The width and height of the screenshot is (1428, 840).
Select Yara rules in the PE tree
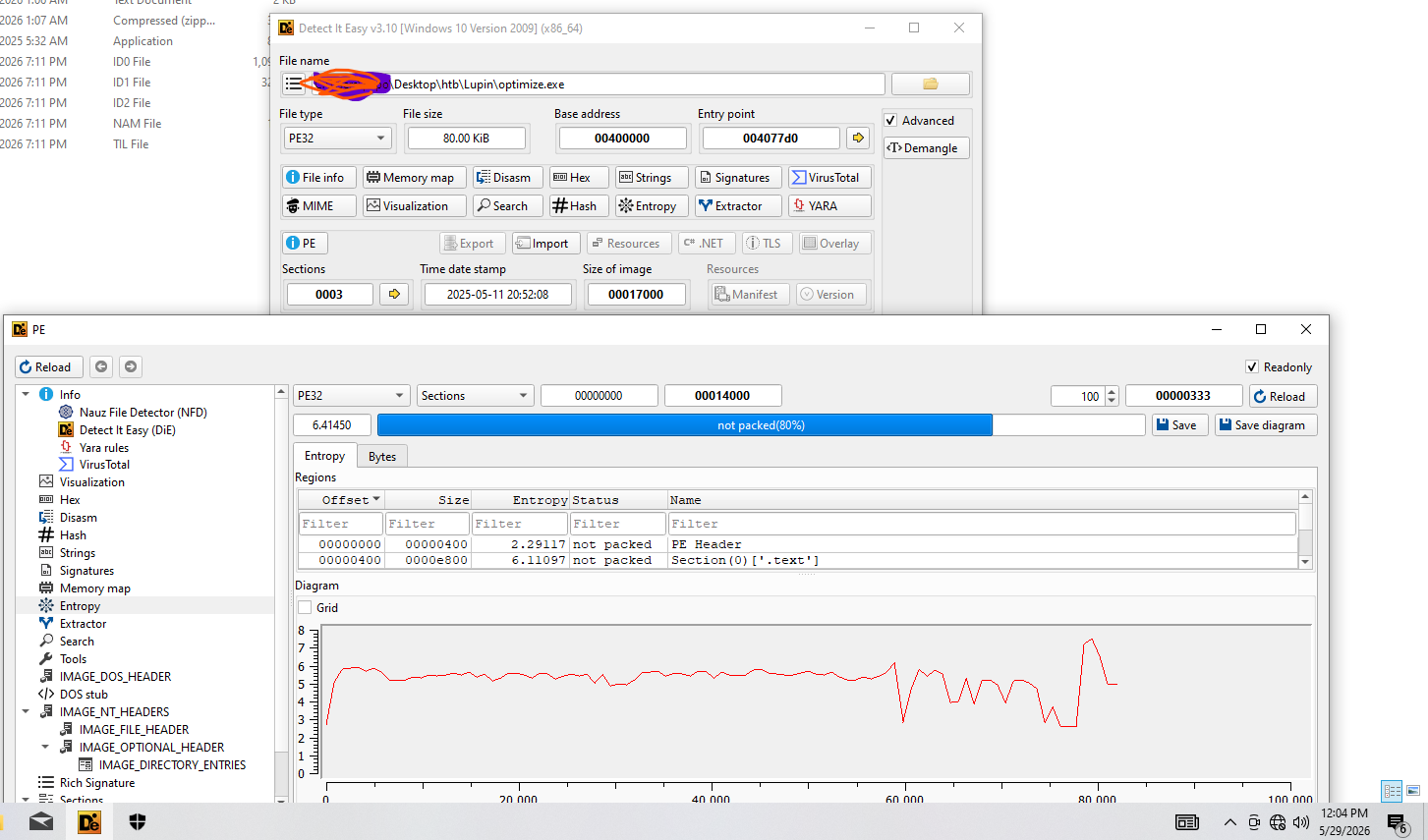103,448
